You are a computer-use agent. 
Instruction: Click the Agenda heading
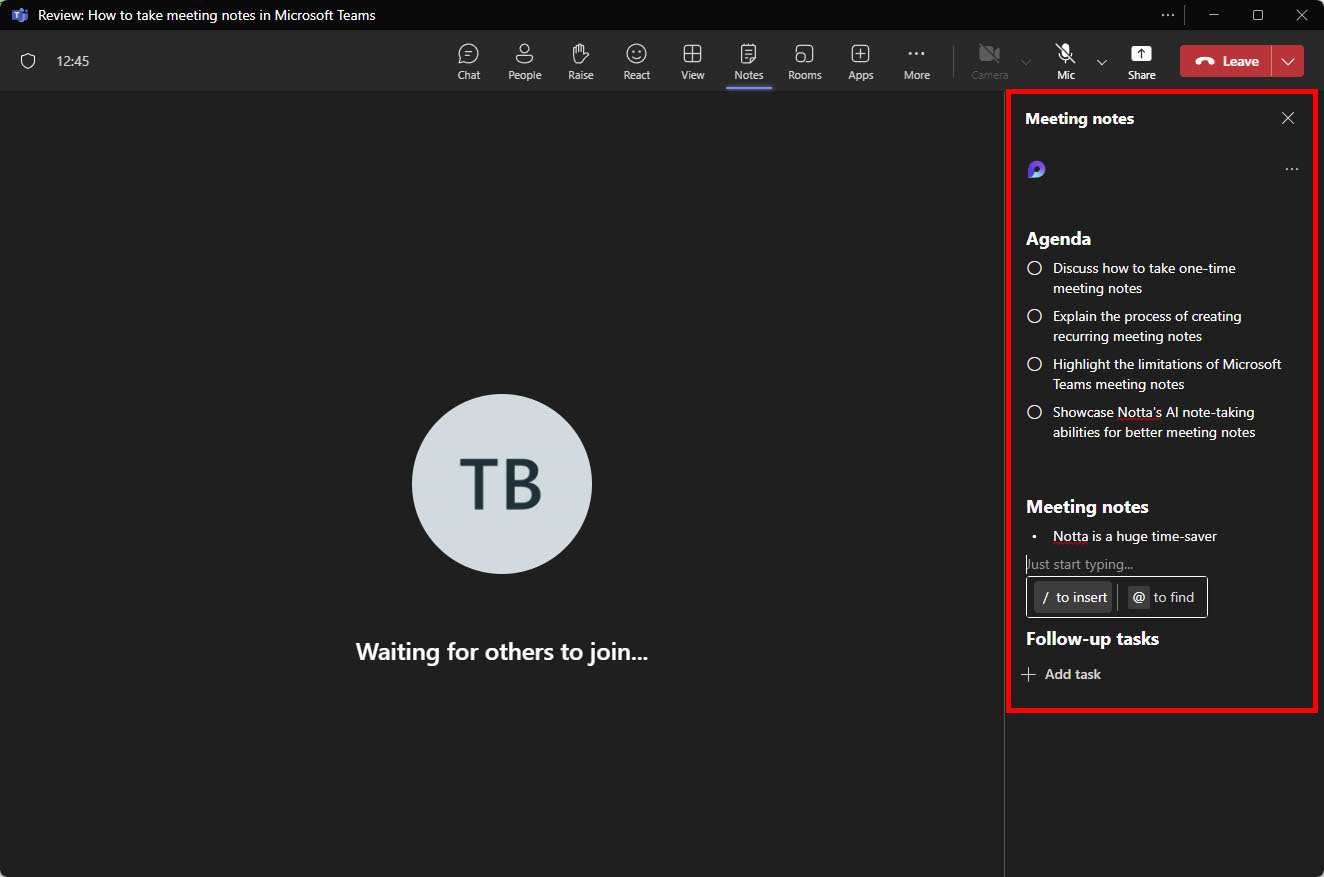[1058, 239]
